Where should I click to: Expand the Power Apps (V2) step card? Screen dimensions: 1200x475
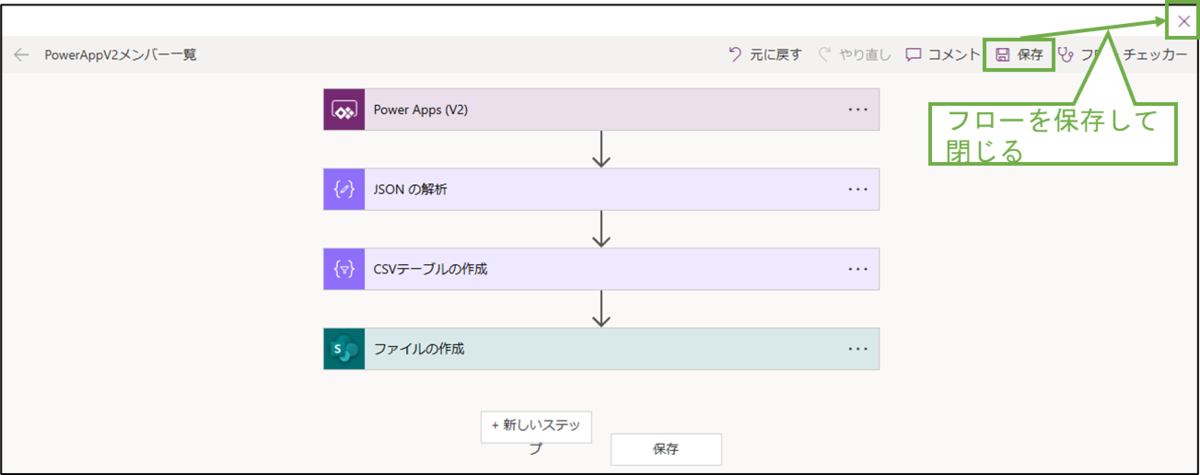[x=602, y=110]
